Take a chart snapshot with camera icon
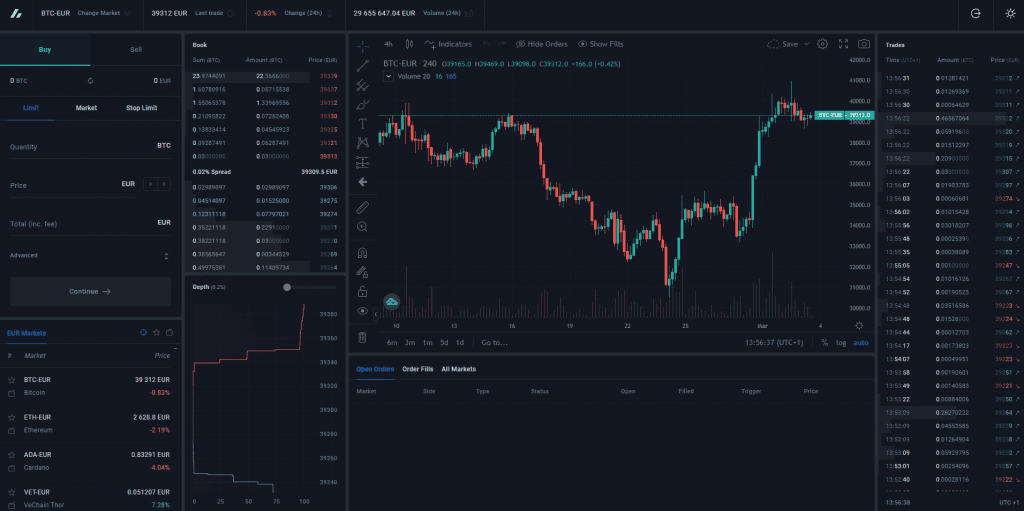Screen dimensions: 1024x511 [x=862, y=44]
